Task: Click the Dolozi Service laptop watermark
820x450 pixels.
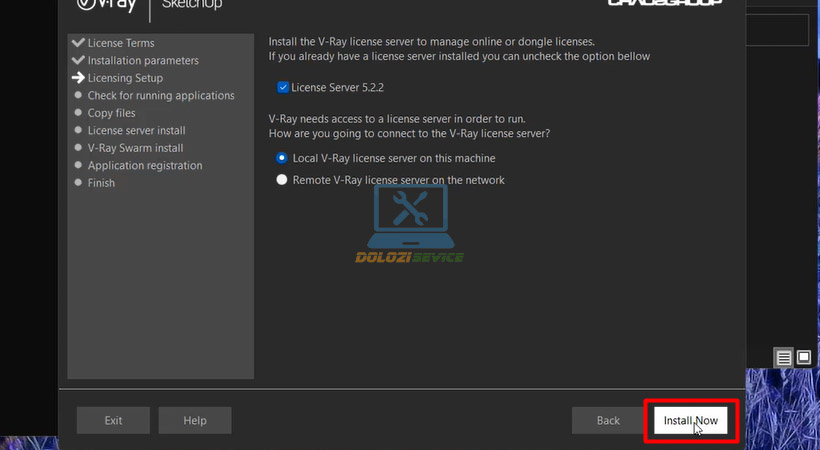Action: coord(410,225)
